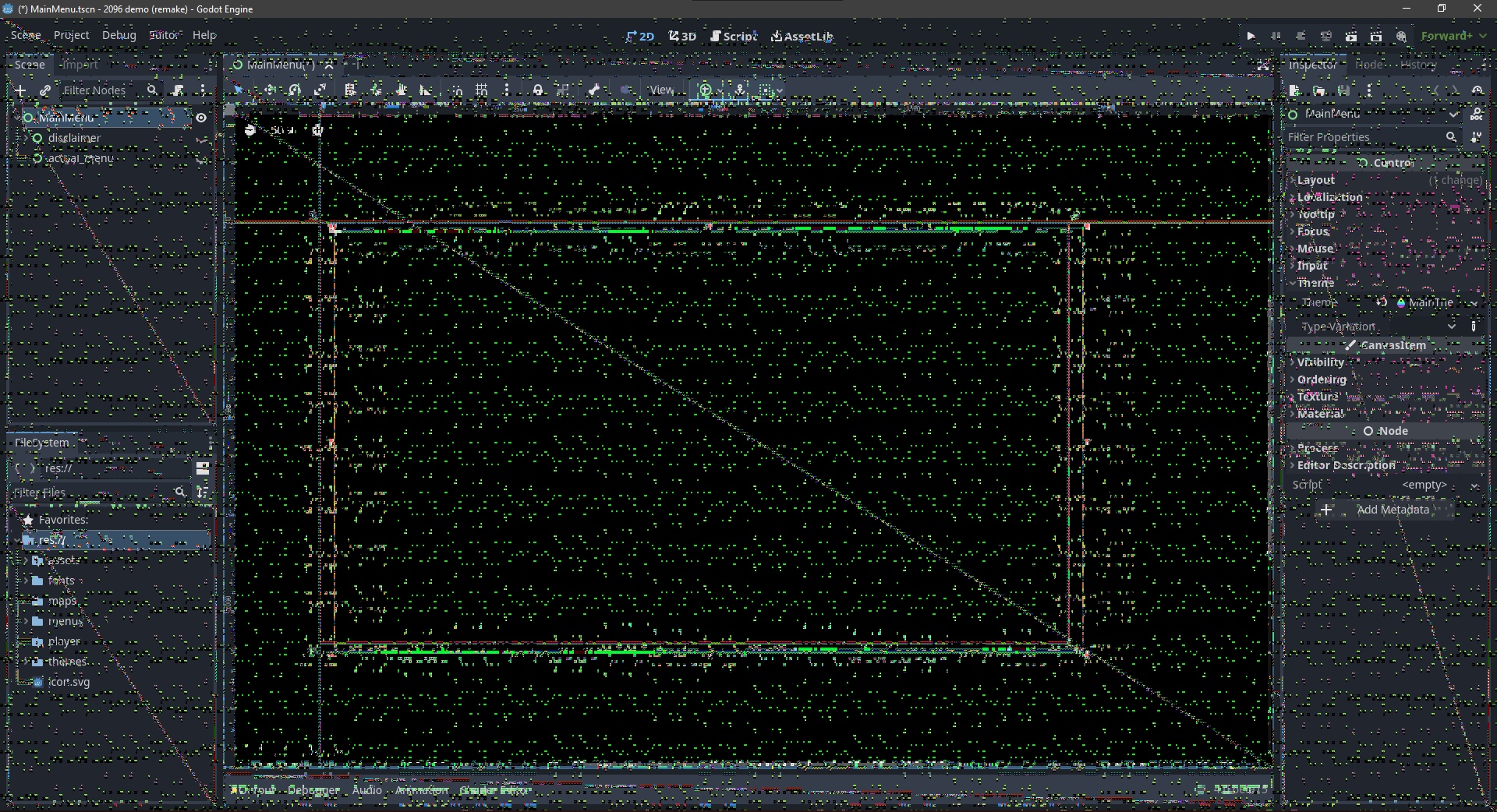Open the Project menu
This screenshot has width=1497, height=812.
(x=71, y=35)
